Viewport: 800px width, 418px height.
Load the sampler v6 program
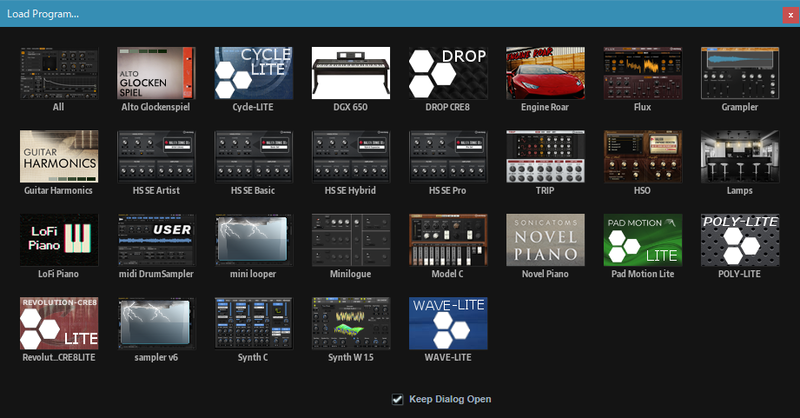[156, 323]
